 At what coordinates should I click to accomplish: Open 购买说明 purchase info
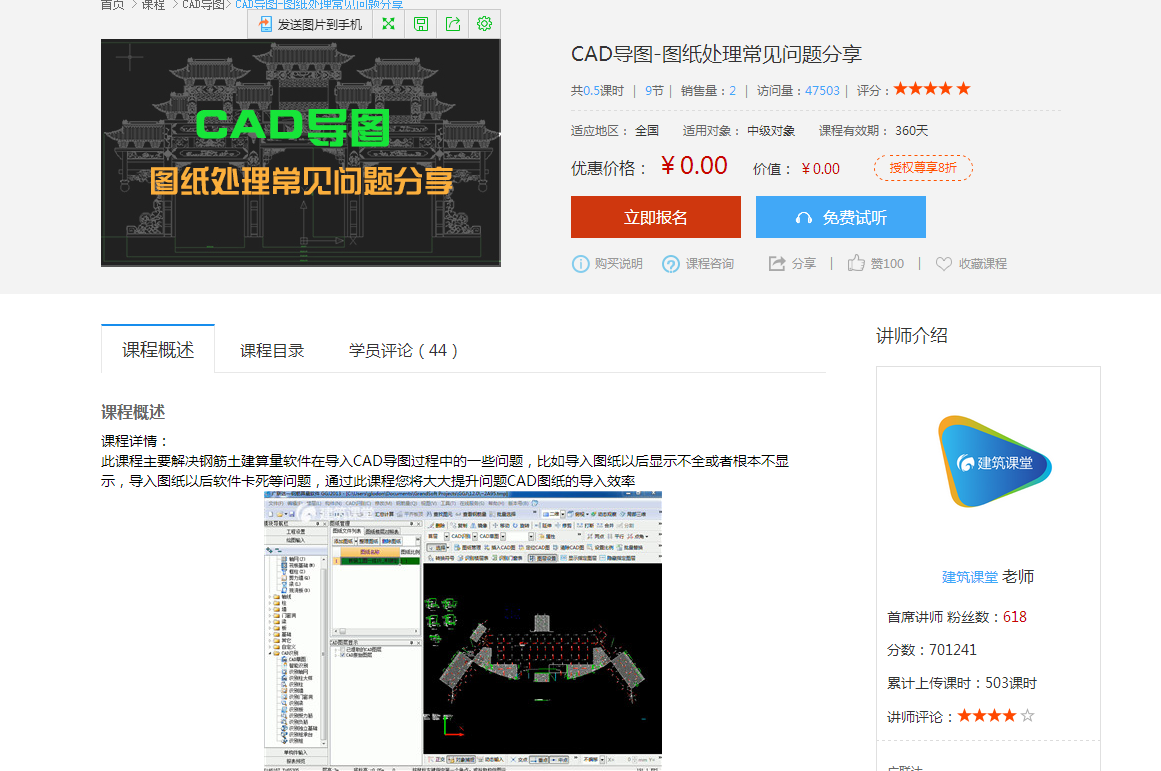point(607,264)
